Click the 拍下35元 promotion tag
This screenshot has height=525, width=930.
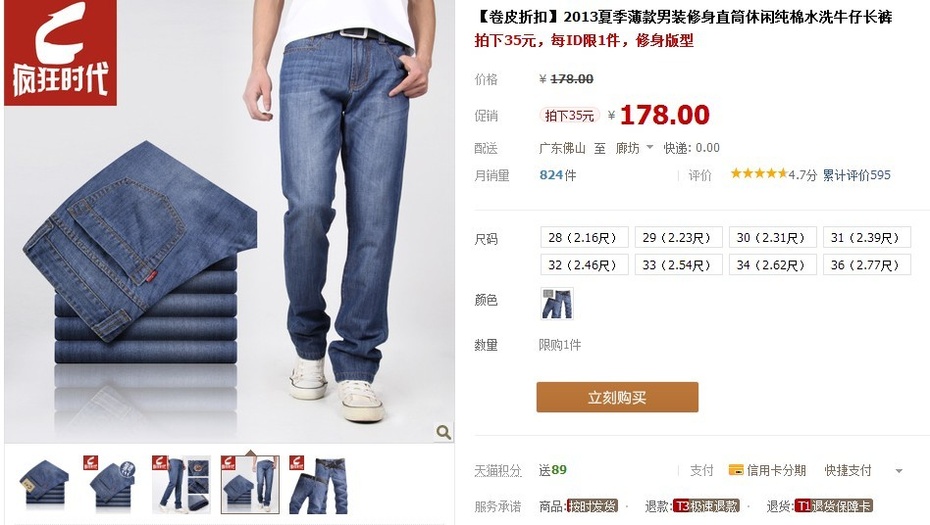click(x=569, y=115)
